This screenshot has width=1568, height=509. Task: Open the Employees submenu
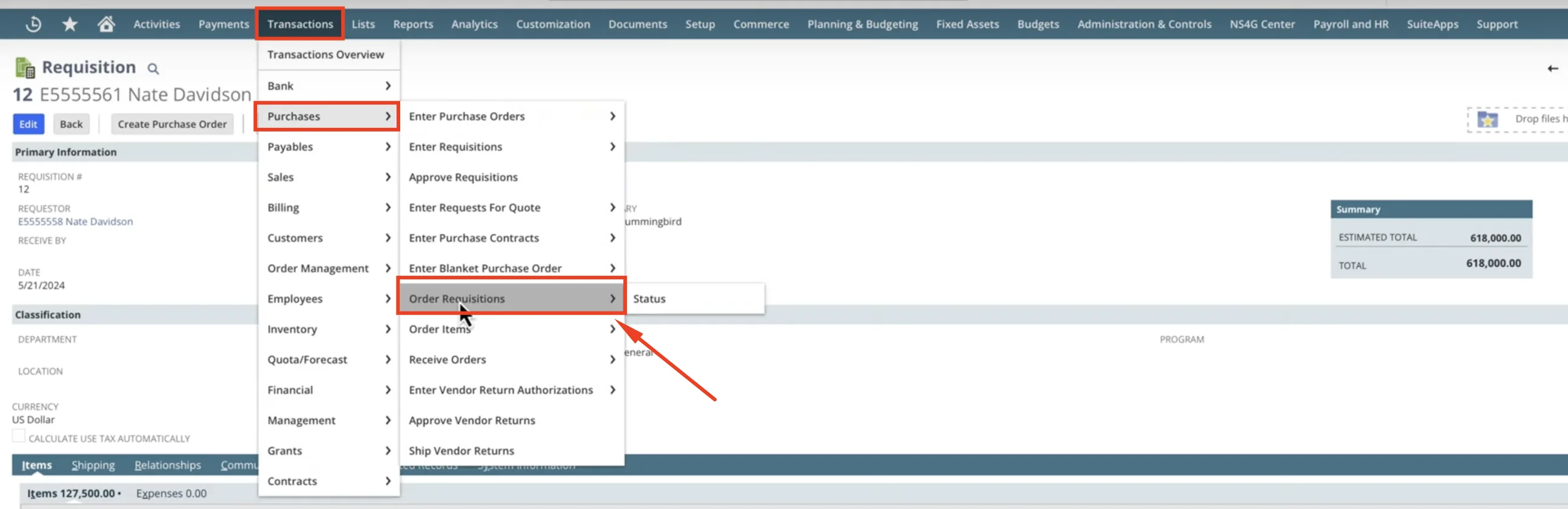tap(329, 299)
